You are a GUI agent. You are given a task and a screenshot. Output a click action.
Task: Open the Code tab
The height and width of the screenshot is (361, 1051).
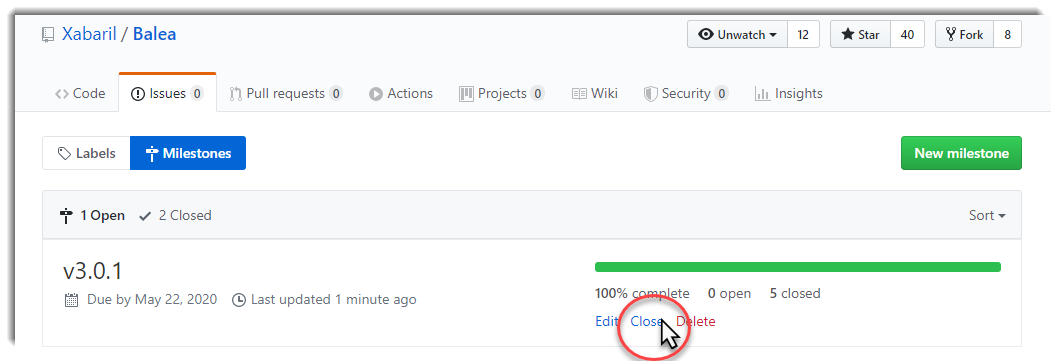pos(80,93)
